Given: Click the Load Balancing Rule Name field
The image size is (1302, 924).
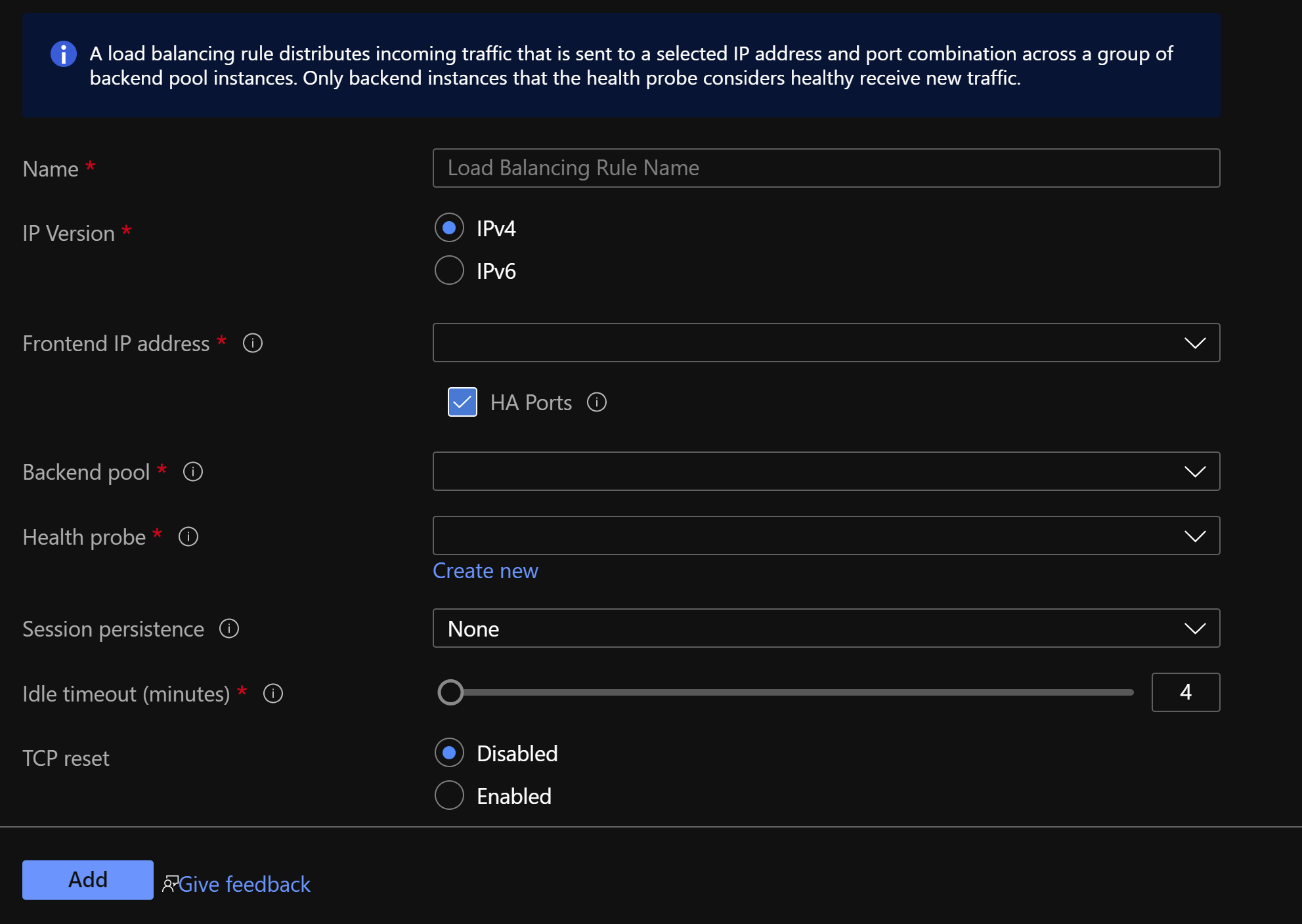Looking at the screenshot, I should pyautogui.click(x=825, y=168).
